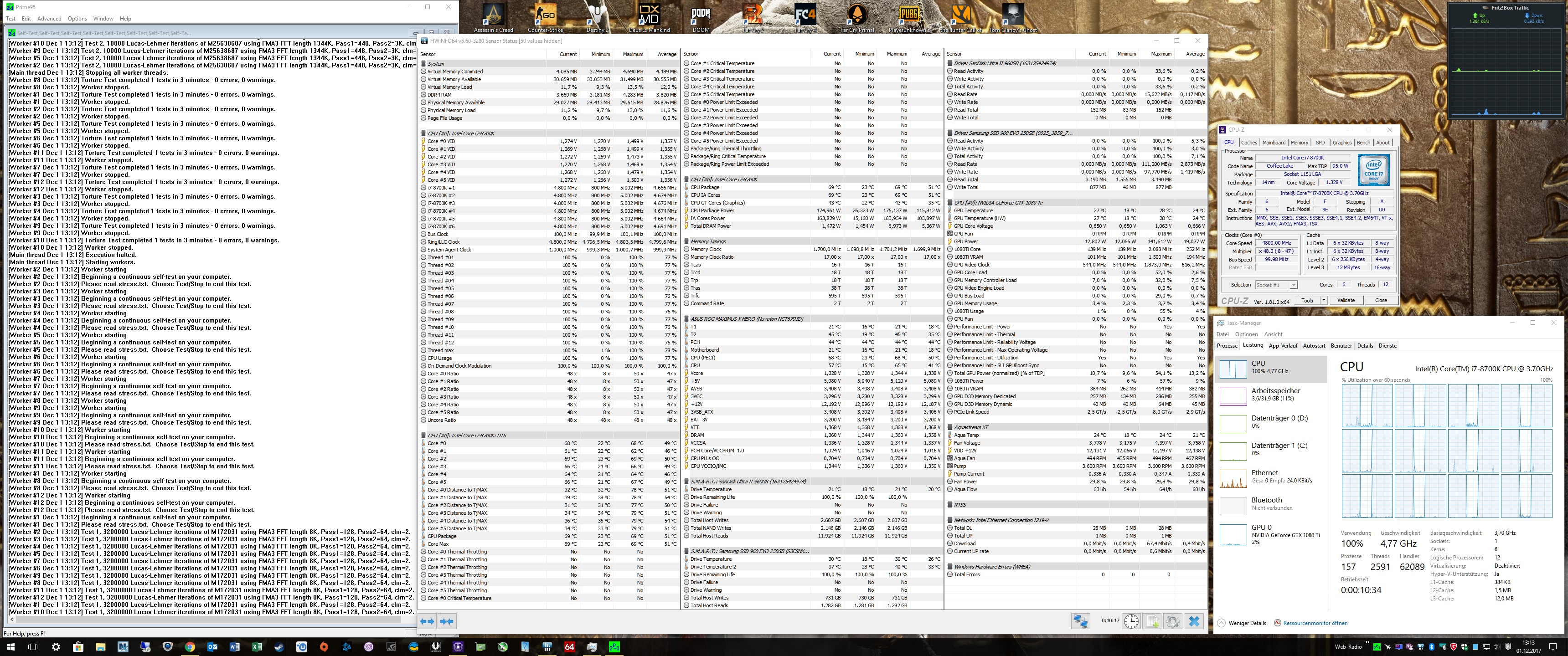Open the CPU-Z Tools dropdown arrow

[1323, 300]
